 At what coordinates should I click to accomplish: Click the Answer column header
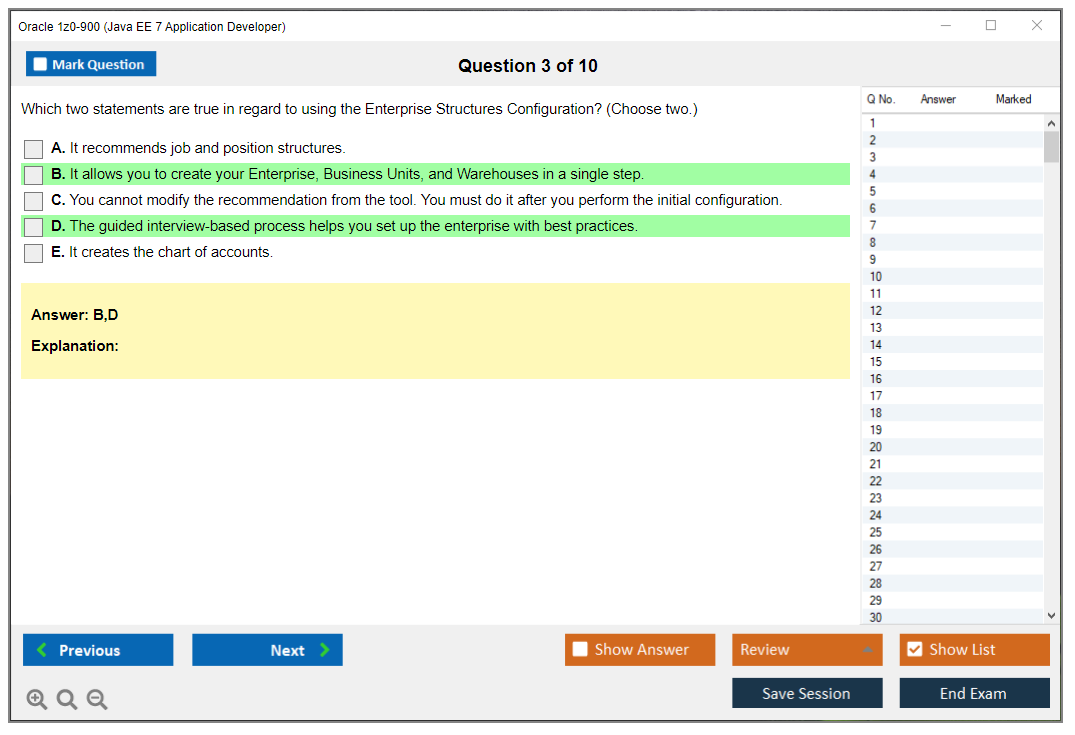click(x=937, y=99)
